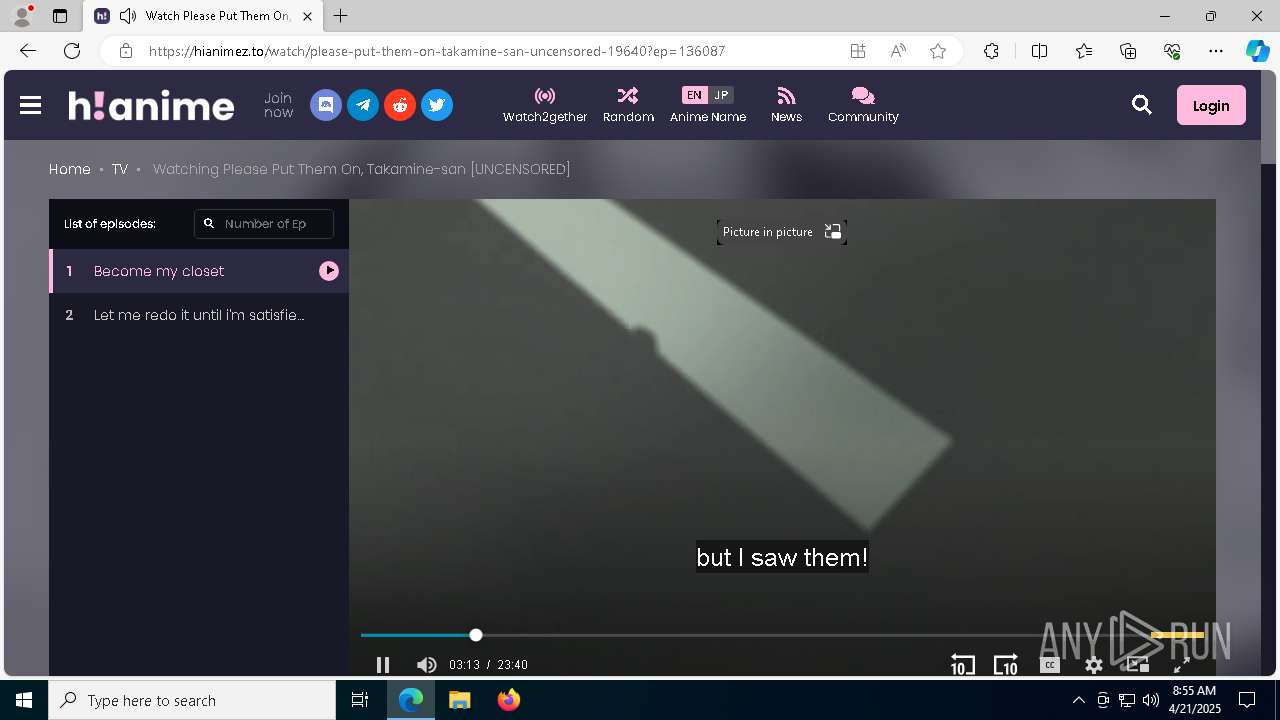Enter fullscreen mode
The height and width of the screenshot is (720, 1280).
point(1181,665)
